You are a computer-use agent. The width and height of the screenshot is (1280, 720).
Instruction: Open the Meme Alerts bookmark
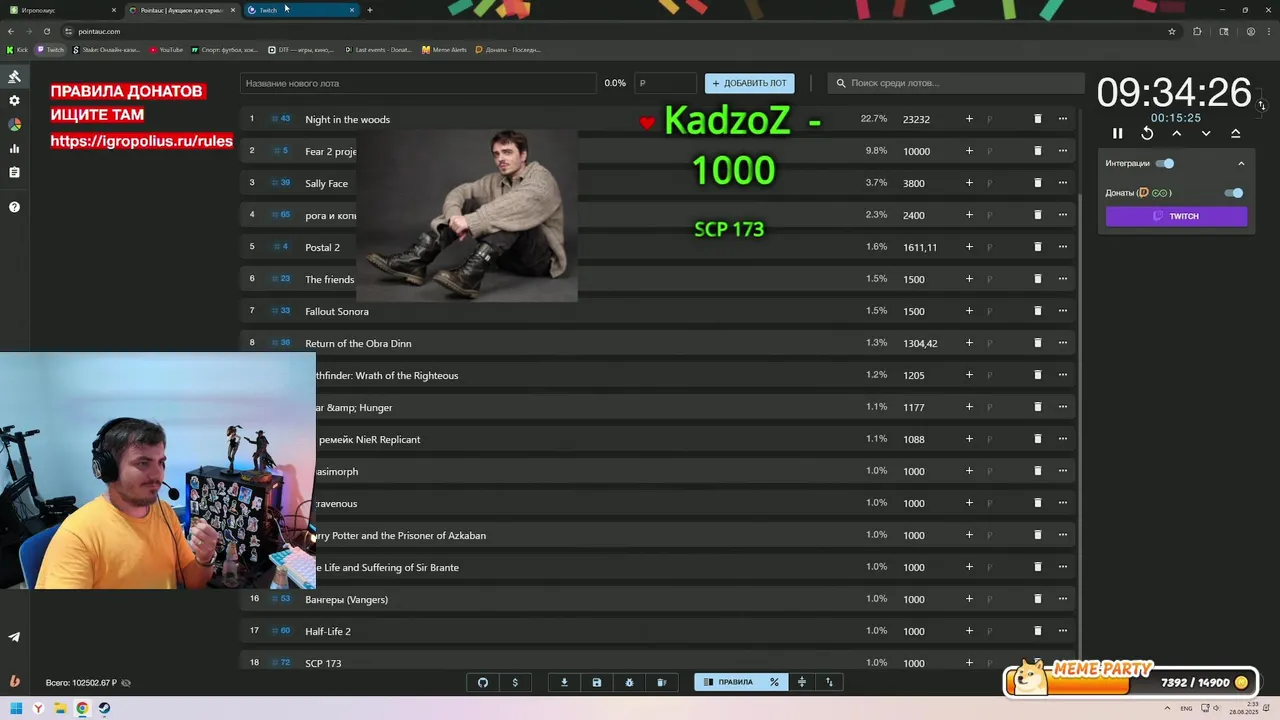point(444,49)
